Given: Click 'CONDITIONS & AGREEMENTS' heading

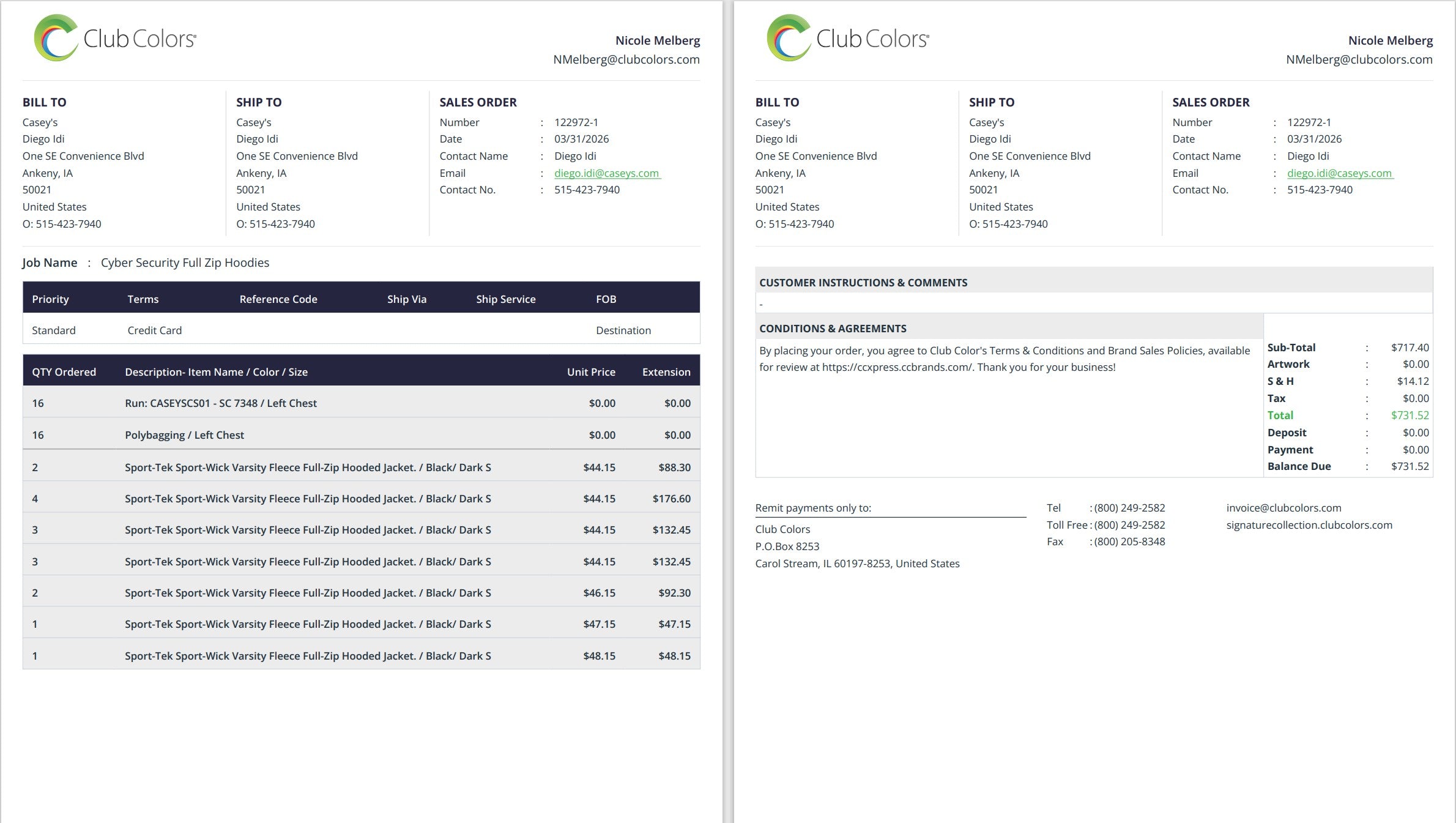Looking at the screenshot, I should coord(833,329).
